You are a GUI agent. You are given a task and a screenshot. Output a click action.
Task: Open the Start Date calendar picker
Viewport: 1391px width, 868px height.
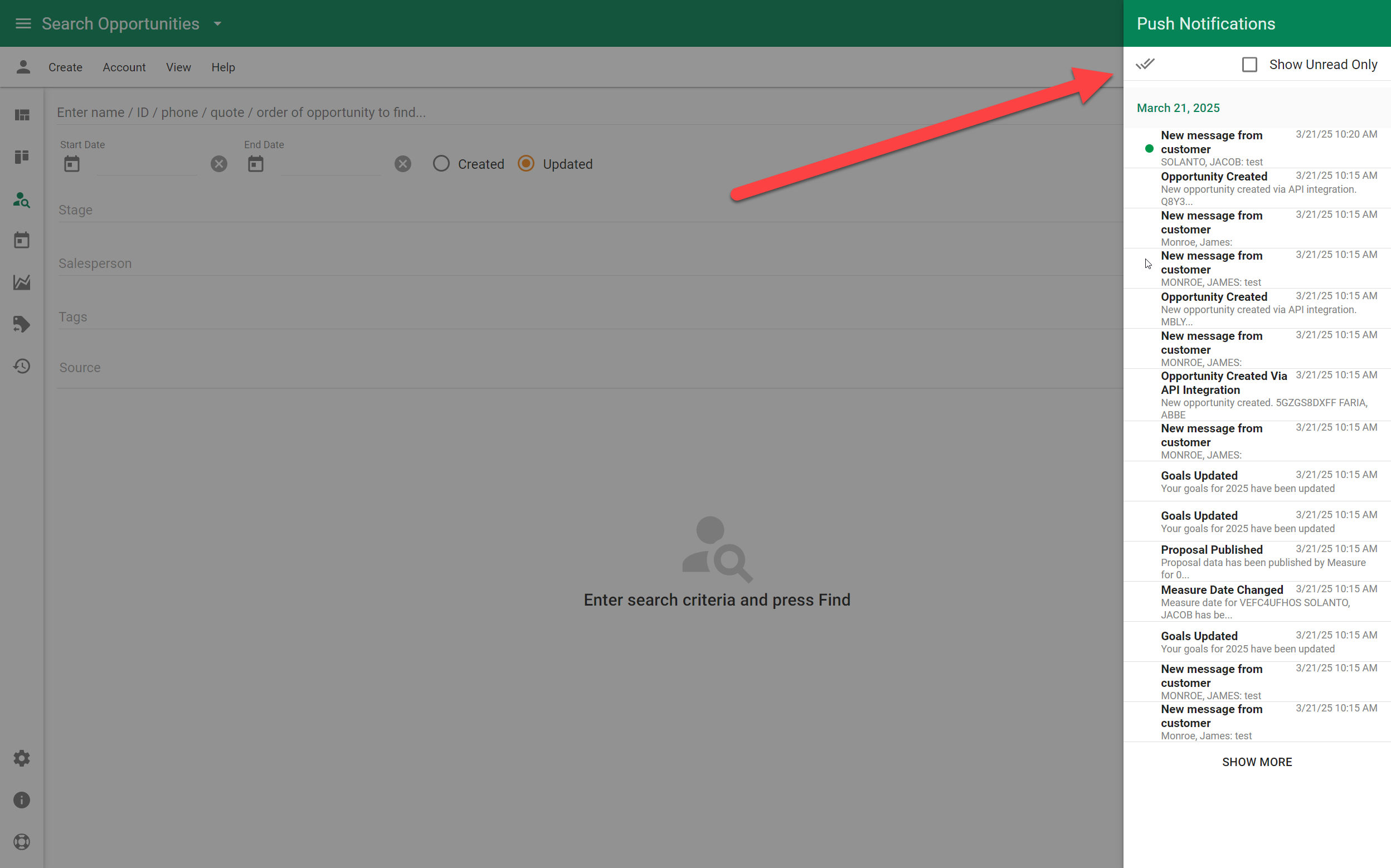click(72, 164)
